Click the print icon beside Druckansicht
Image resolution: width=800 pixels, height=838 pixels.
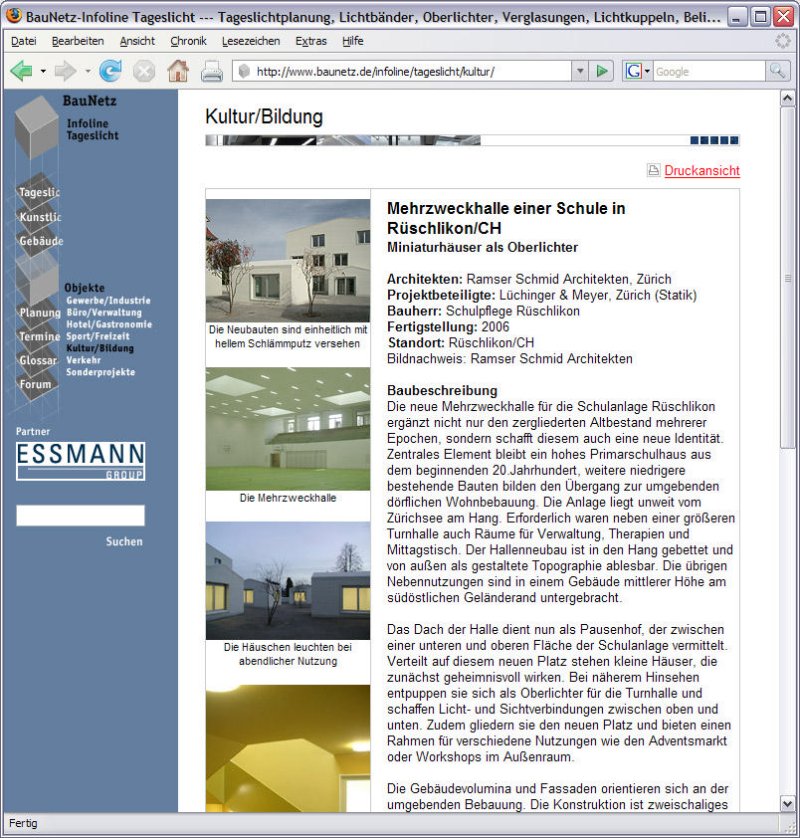(x=653, y=170)
